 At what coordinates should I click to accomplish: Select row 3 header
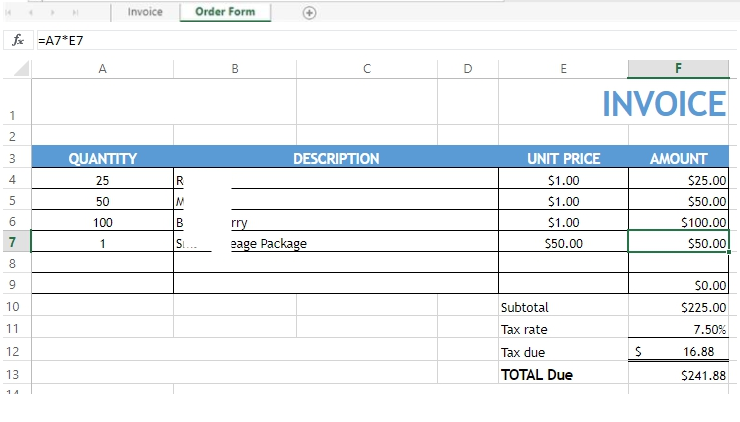pos(17,157)
